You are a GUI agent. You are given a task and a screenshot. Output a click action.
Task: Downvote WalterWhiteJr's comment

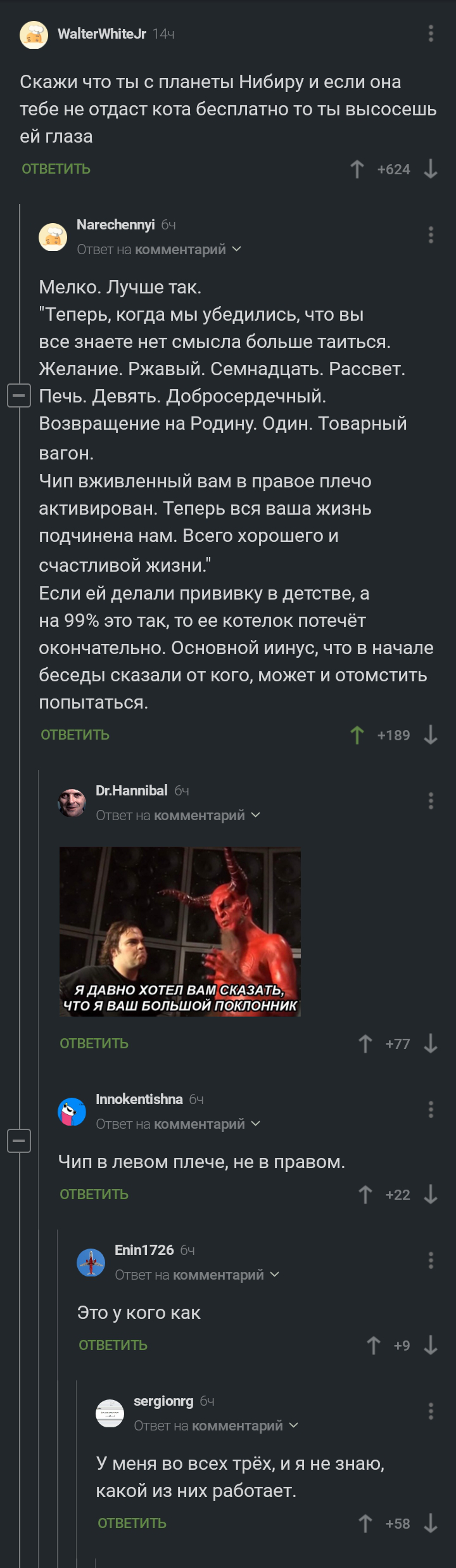click(x=431, y=169)
